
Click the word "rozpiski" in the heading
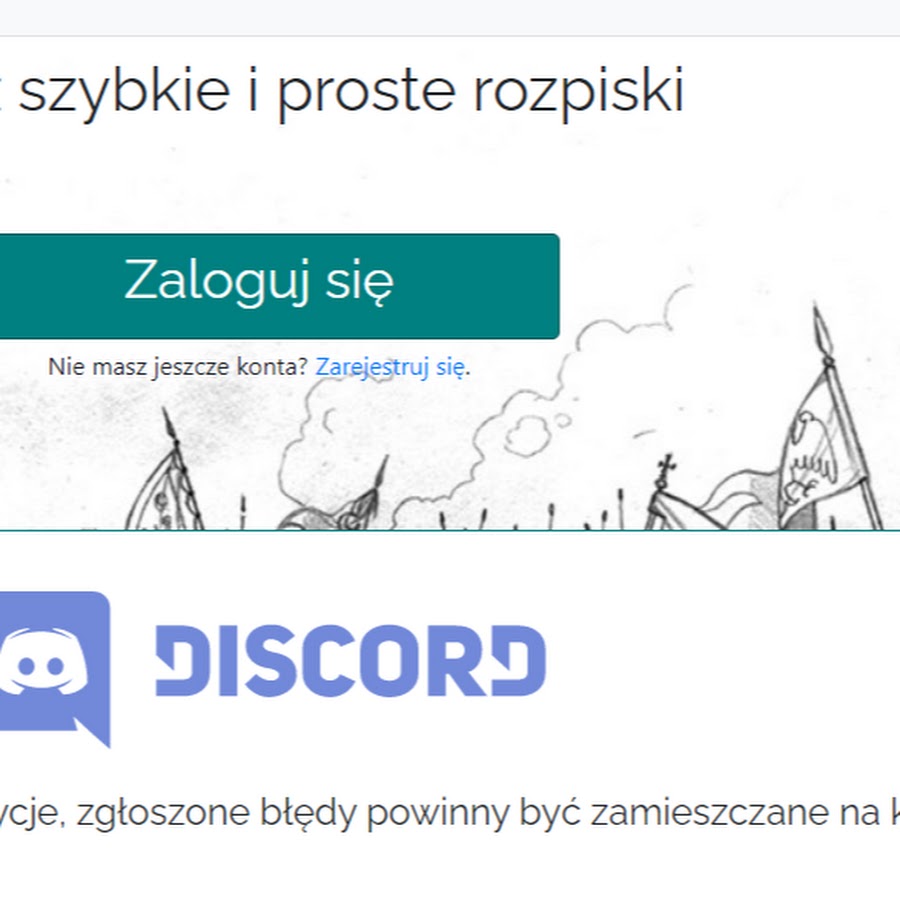click(x=579, y=90)
